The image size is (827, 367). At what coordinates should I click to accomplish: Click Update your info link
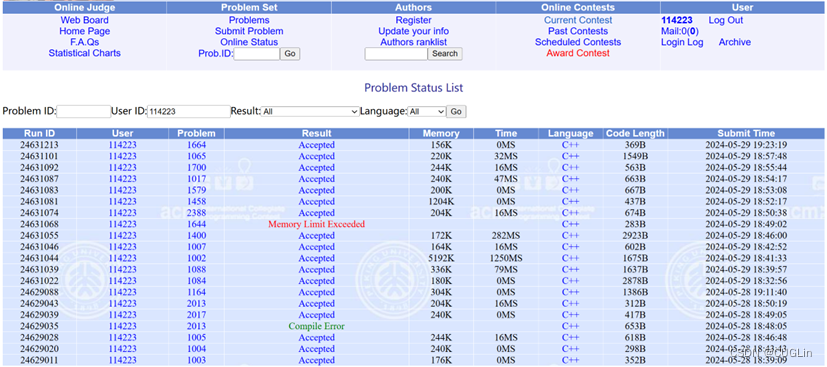pyautogui.click(x=414, y=31)
